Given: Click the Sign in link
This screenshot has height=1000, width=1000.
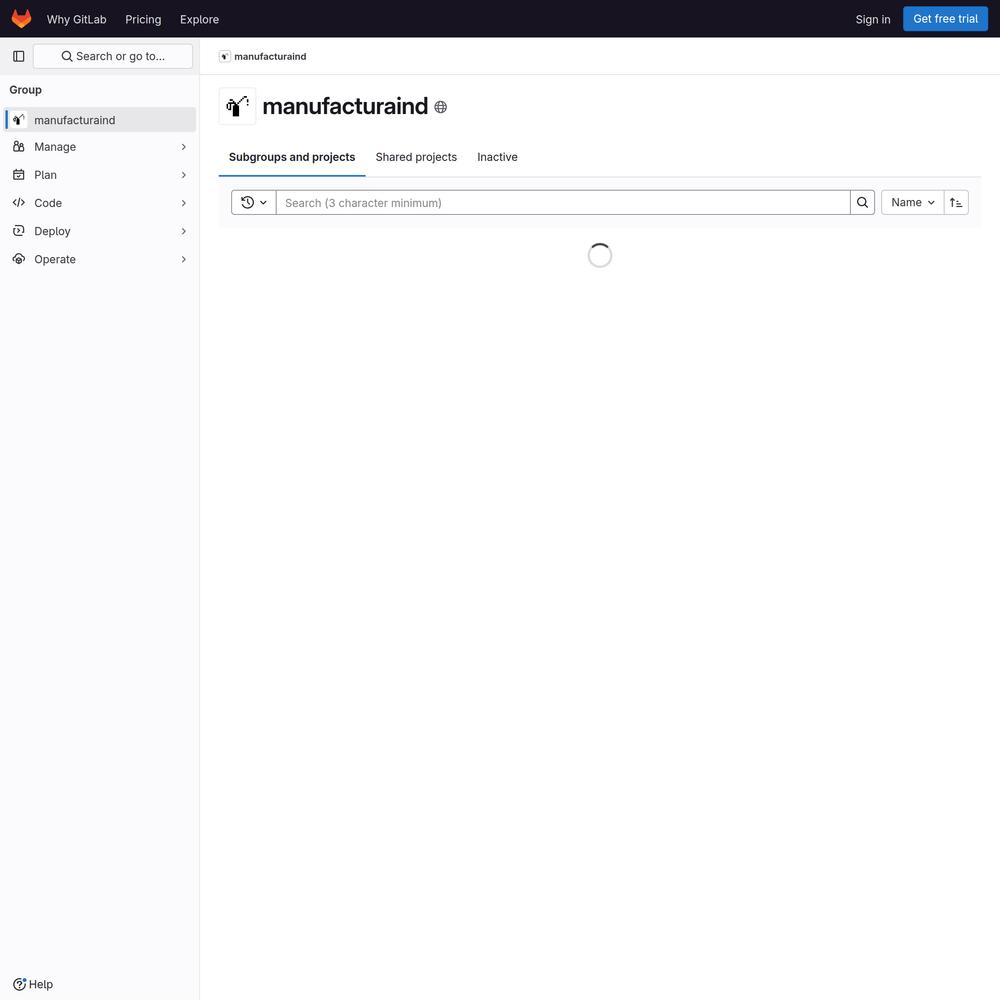Looking at the screenshot, I should [873, 19].
